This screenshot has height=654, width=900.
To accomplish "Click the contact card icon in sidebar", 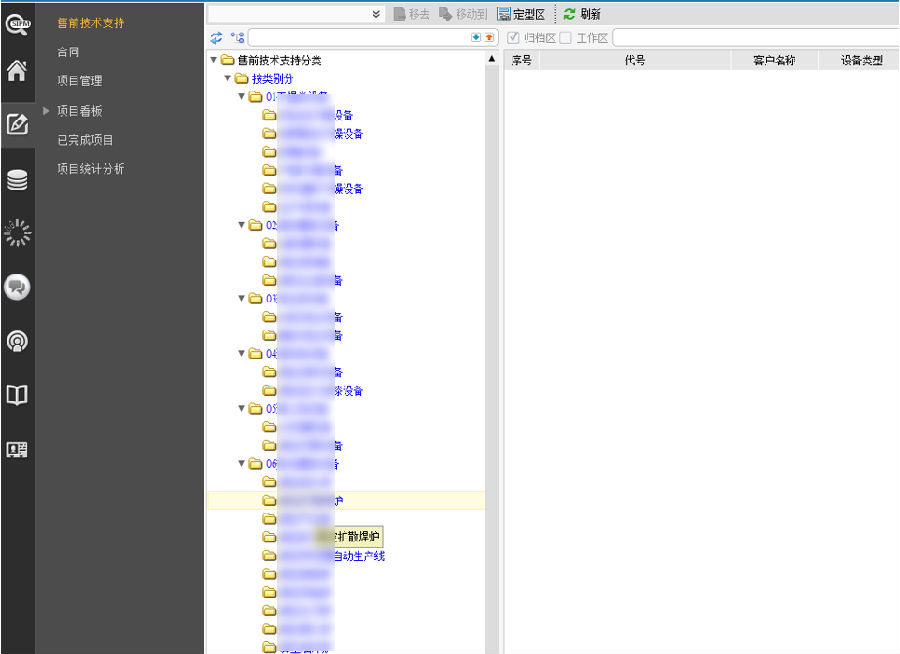I will (17, 449).
